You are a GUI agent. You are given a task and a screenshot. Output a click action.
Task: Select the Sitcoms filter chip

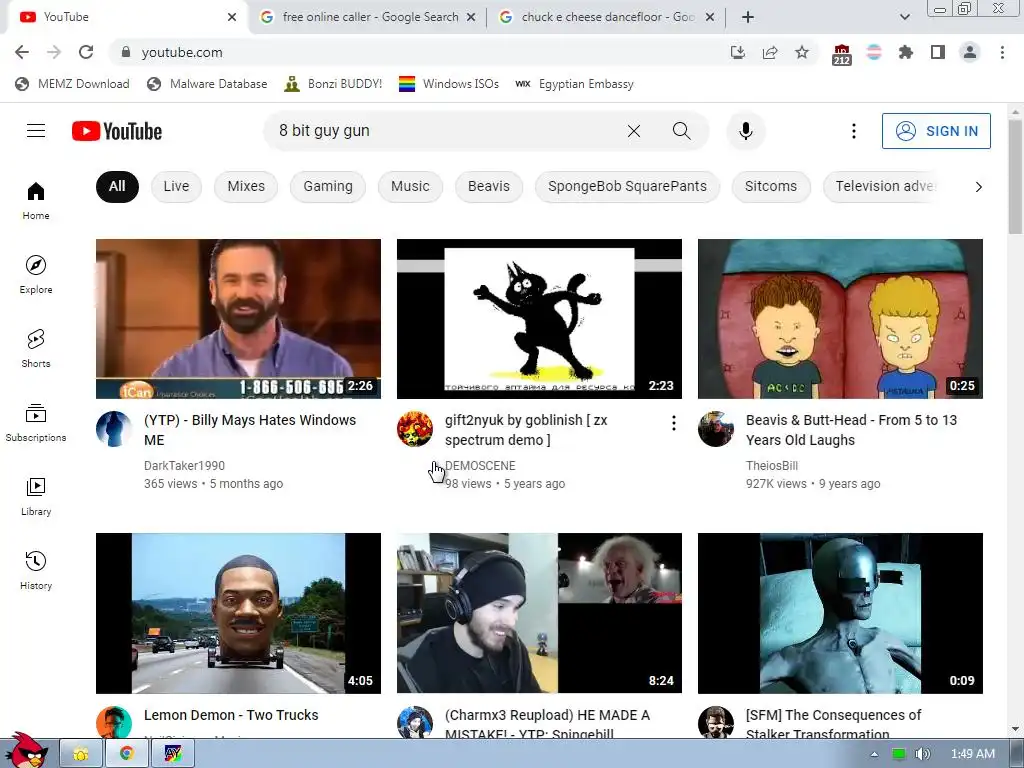771,187
